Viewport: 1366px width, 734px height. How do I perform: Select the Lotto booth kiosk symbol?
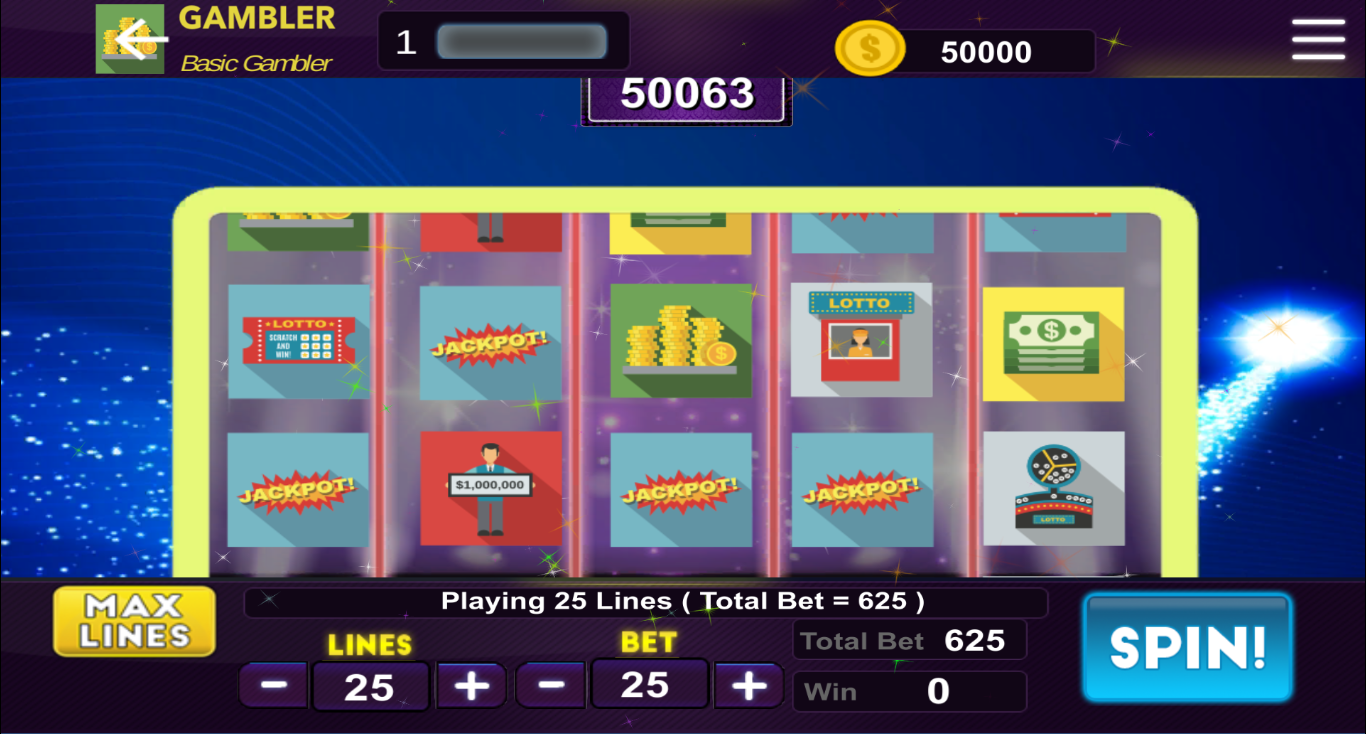tap(861, 340)
